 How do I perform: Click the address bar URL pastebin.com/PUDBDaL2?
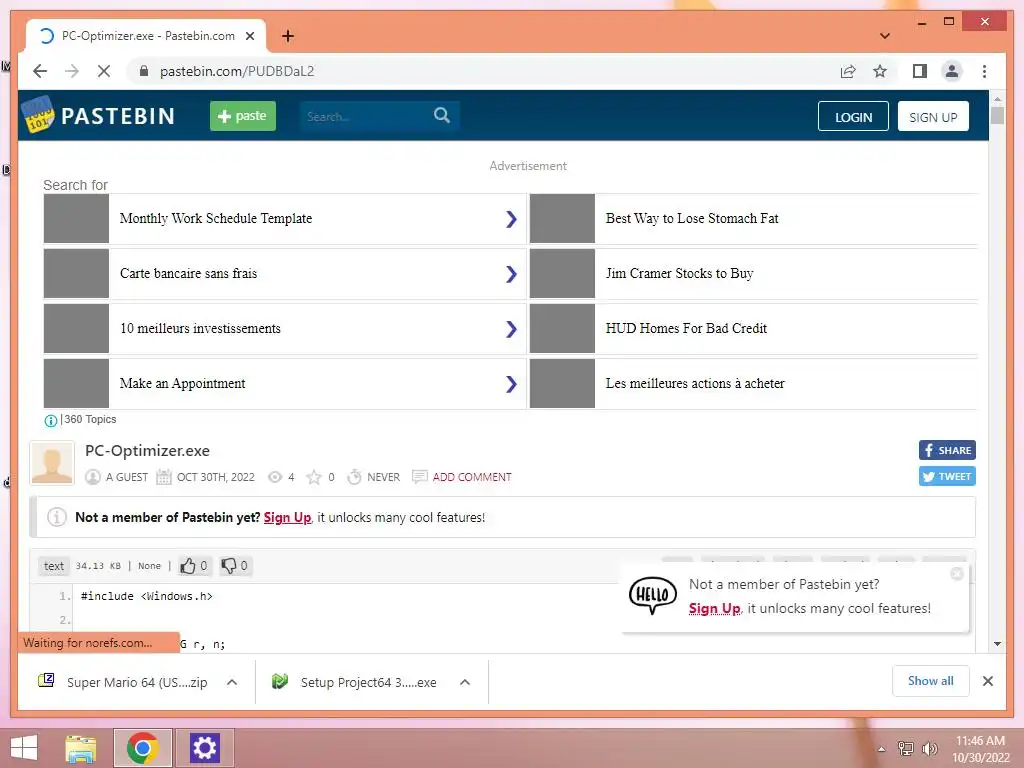[x=237, y=71]
